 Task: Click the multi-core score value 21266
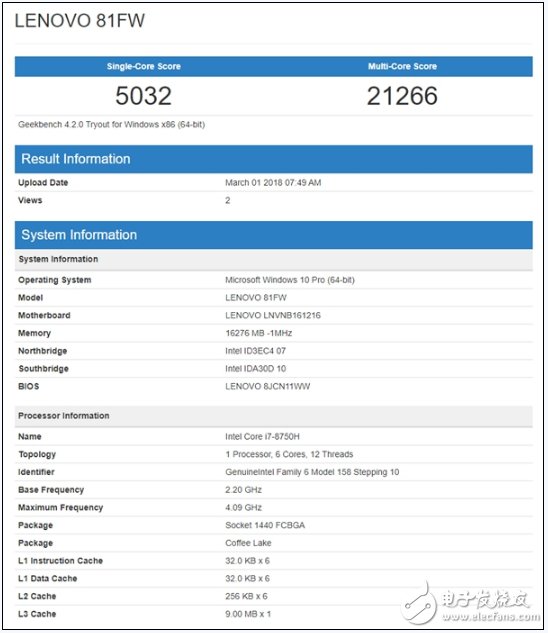(402, 96)
